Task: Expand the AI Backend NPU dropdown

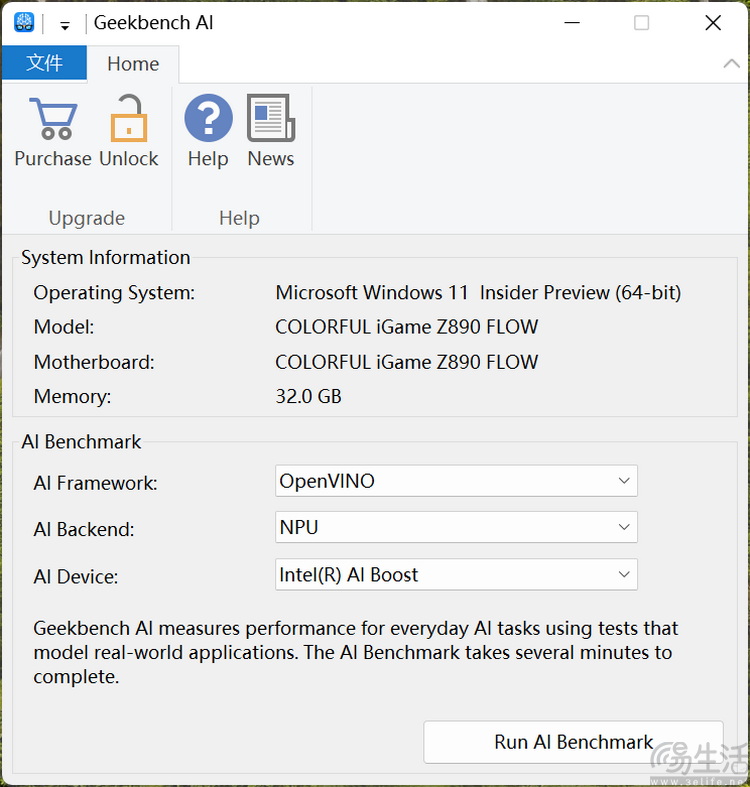Action: pos(456,527)
